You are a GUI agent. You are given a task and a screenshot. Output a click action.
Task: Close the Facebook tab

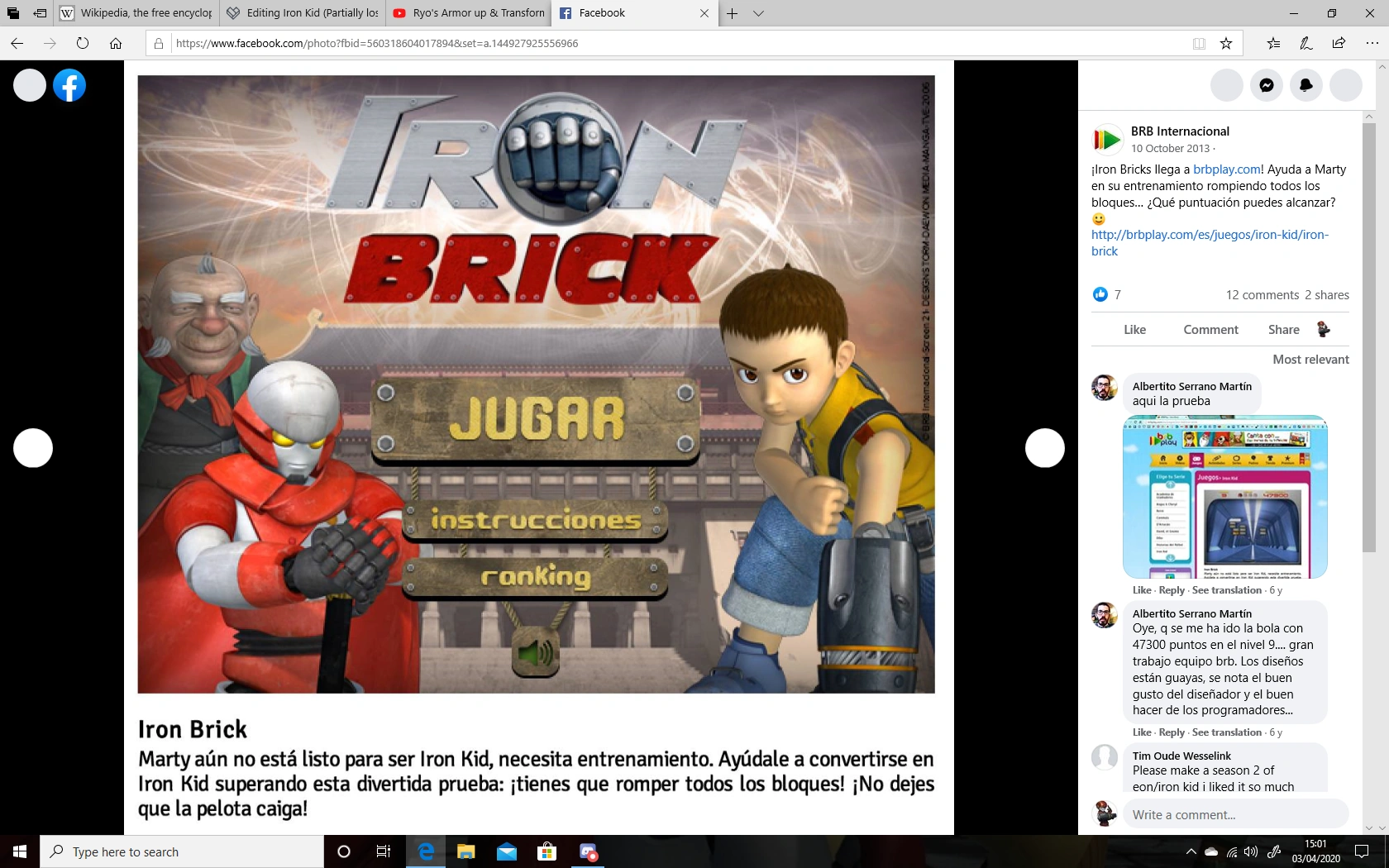pyautogui.click(x=704, y=13)
